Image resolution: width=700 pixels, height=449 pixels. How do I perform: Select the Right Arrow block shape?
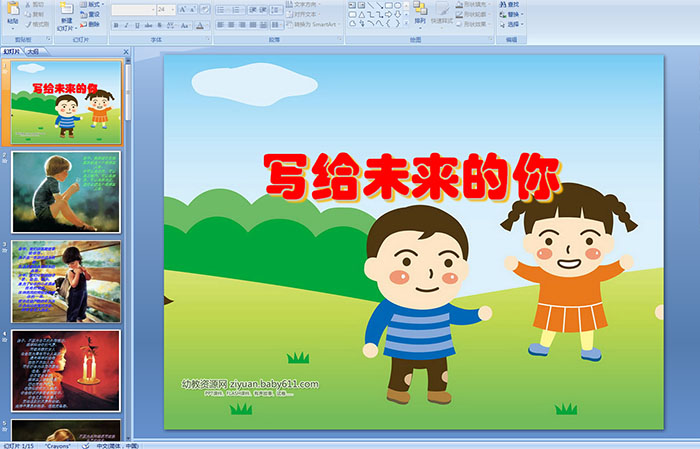(388, 15)
